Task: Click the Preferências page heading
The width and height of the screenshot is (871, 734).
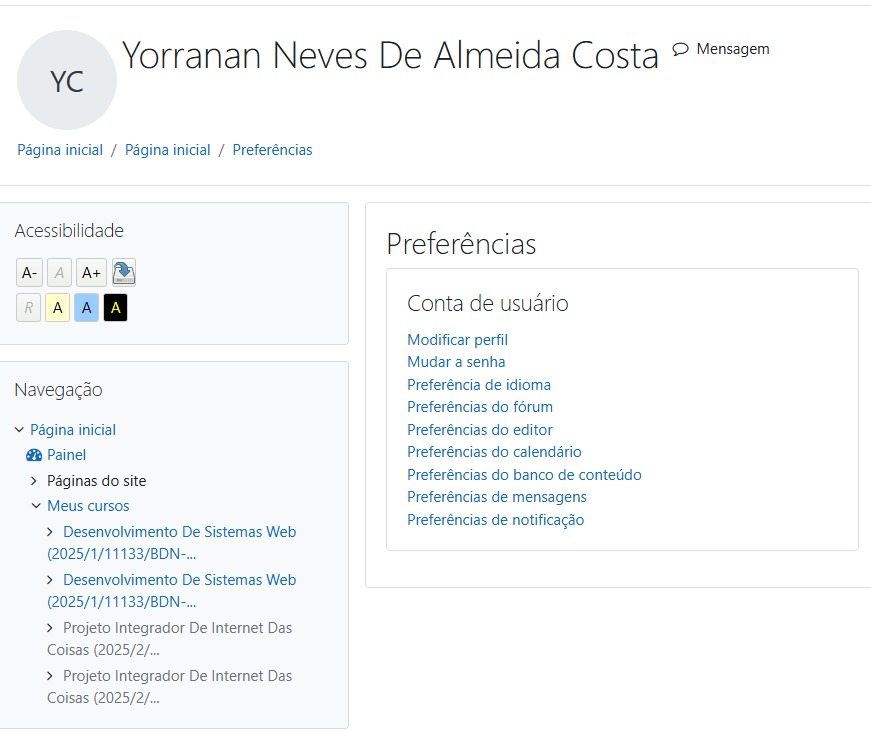Action: coord(462,244)
